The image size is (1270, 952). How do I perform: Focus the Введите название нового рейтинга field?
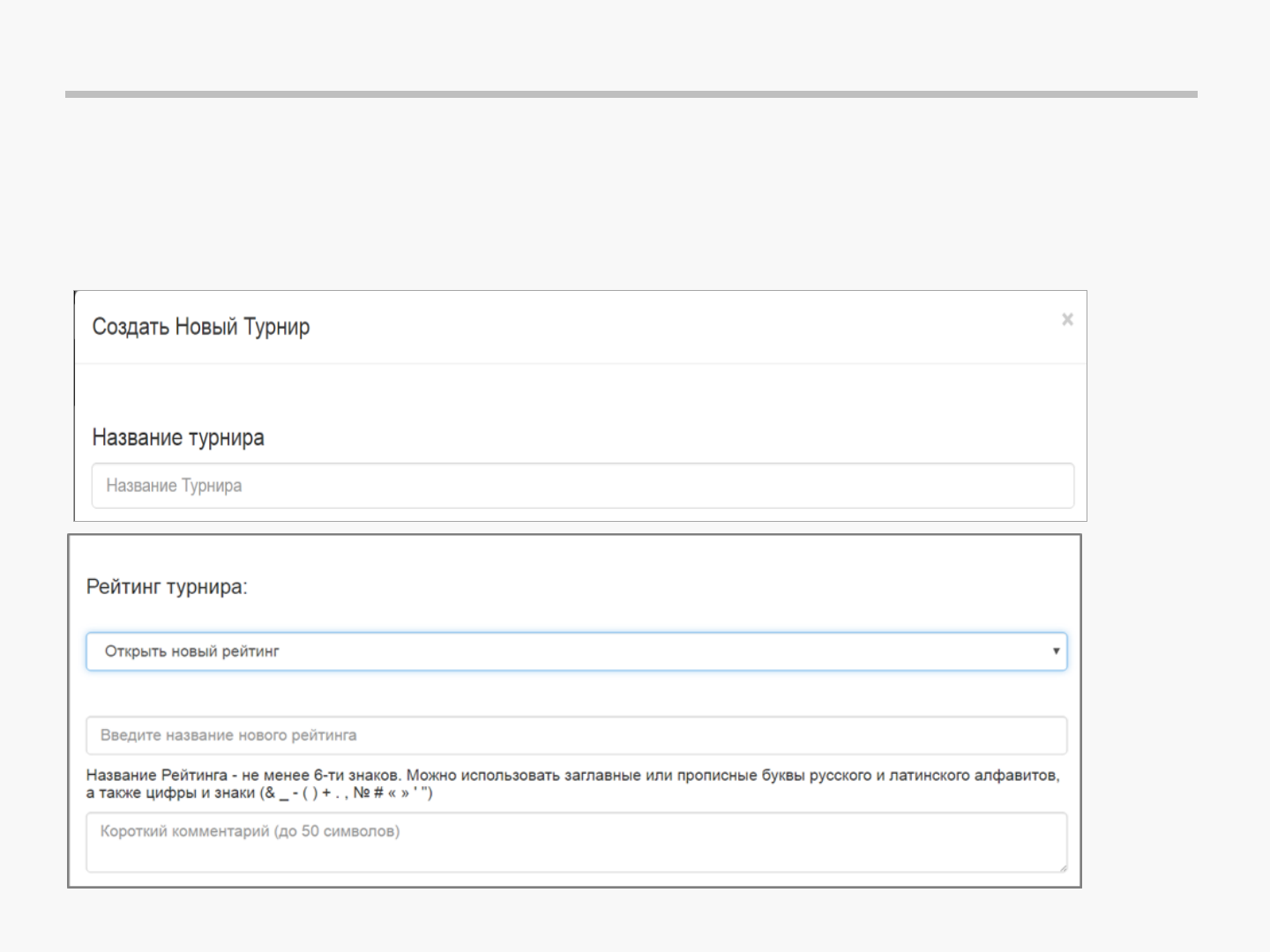576,735
